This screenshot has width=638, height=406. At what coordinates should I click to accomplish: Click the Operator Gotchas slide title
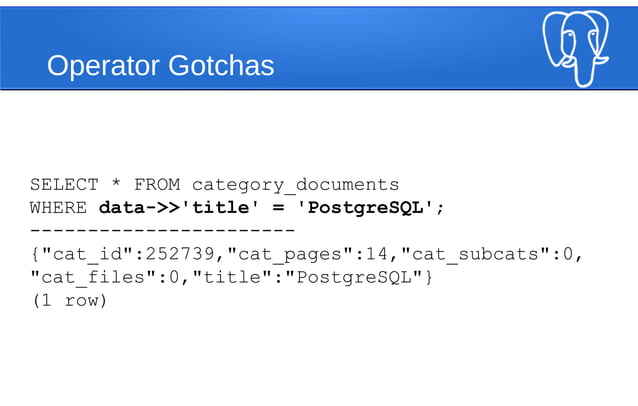[x=160, y=66]
